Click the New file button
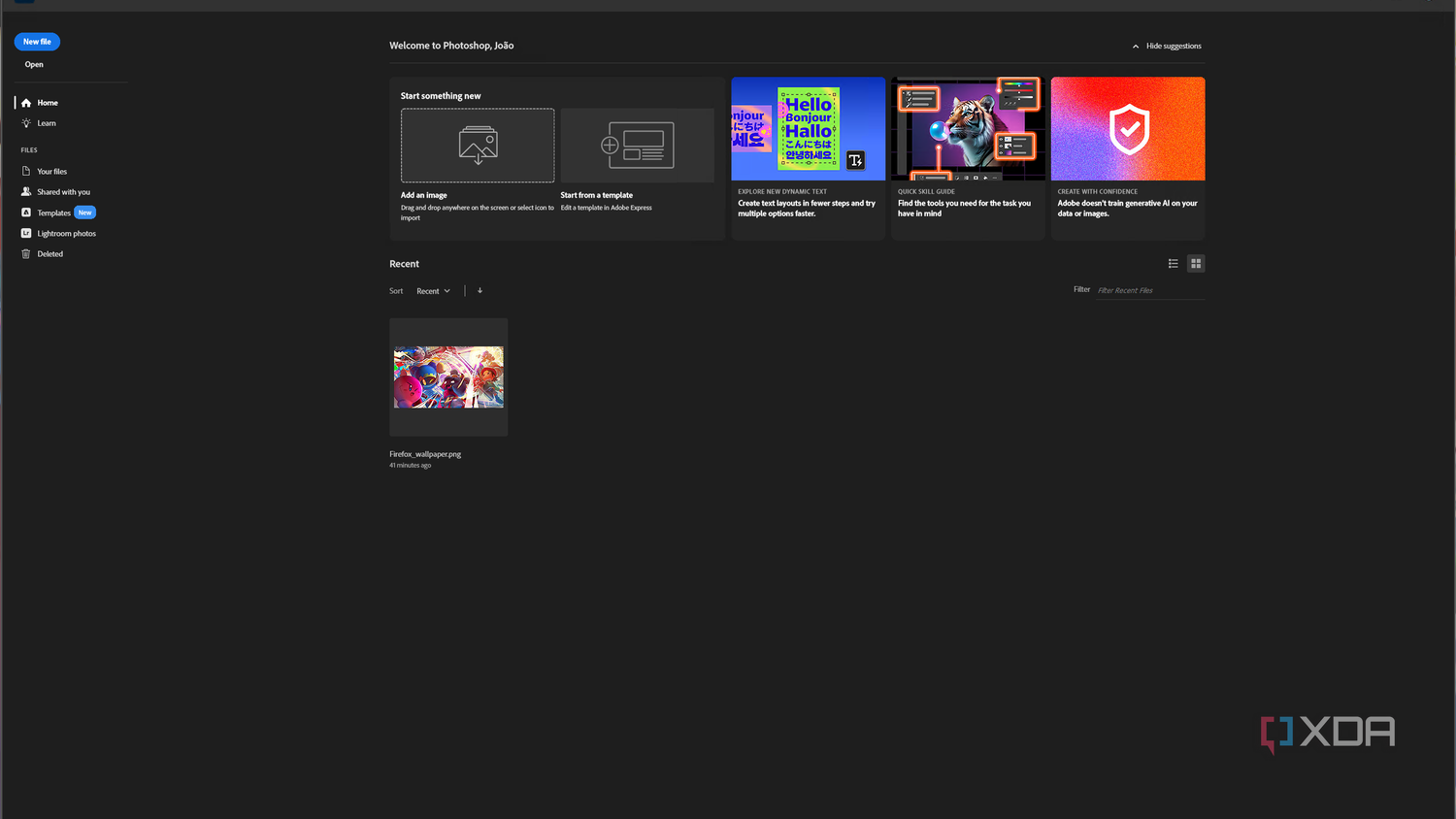 [x=37, y=41]
